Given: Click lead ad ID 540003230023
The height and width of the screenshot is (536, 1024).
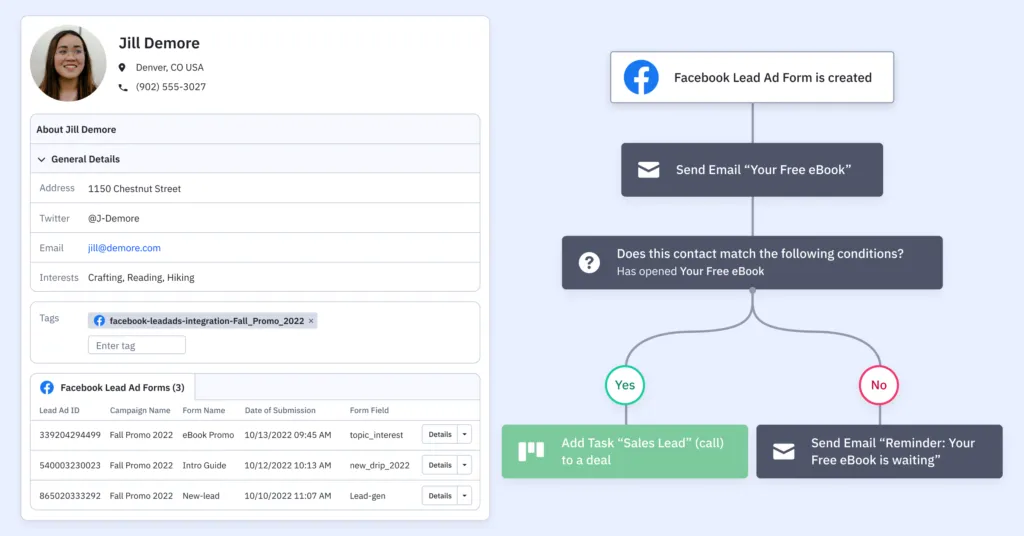Looking at the screenshot, I should tap(70, 465).
